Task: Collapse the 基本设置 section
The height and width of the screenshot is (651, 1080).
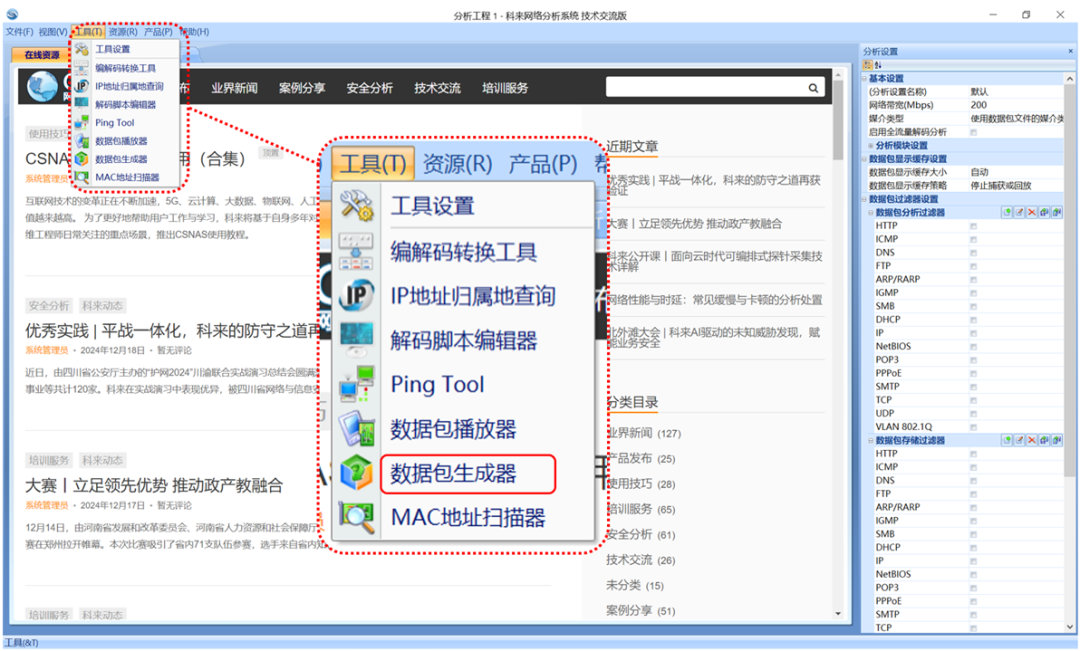Action: tap(863, 78)
